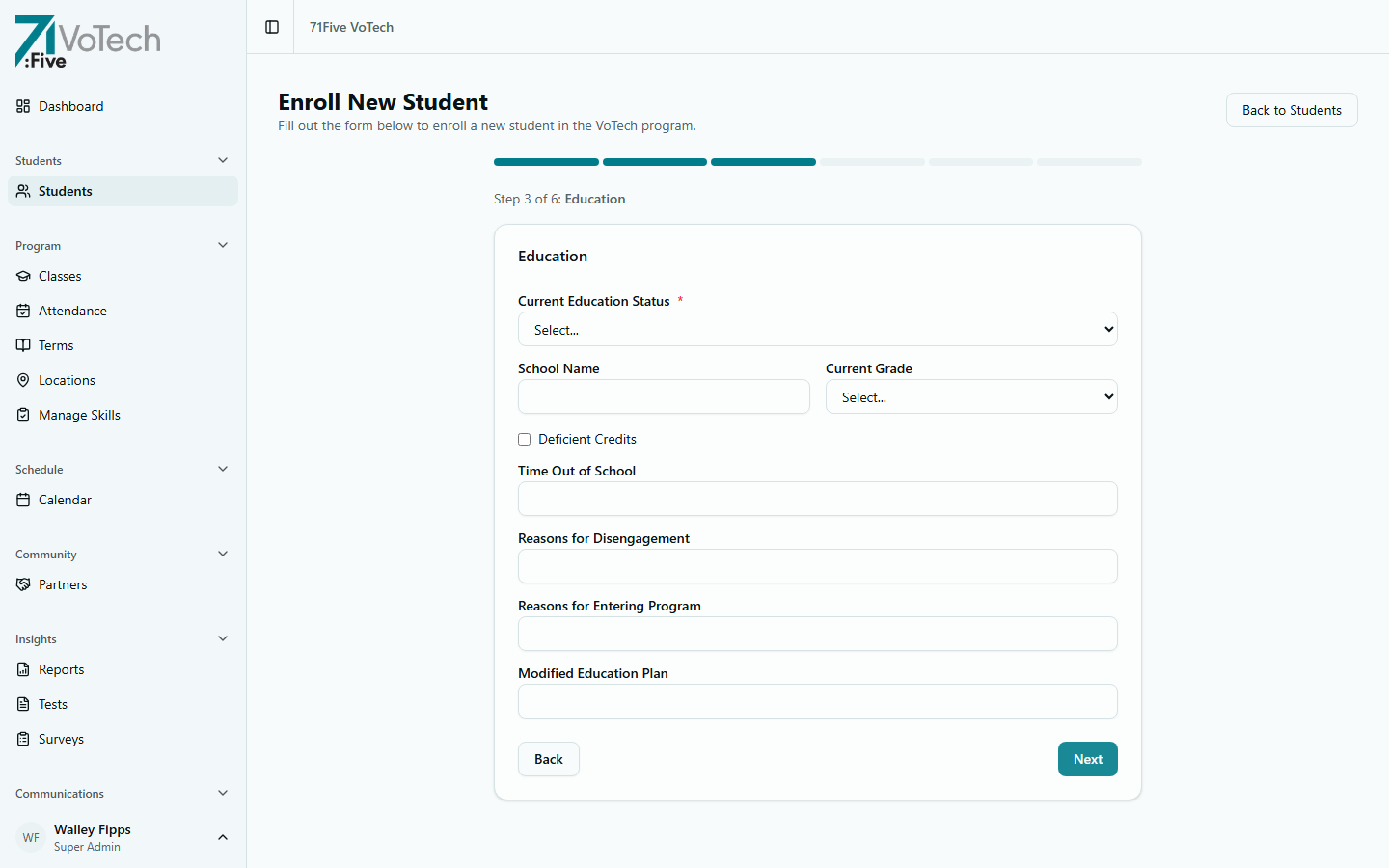The width and height of the screenshot is (1389, 868).
Task: Expand the Communications section
Action: (223, 793)
